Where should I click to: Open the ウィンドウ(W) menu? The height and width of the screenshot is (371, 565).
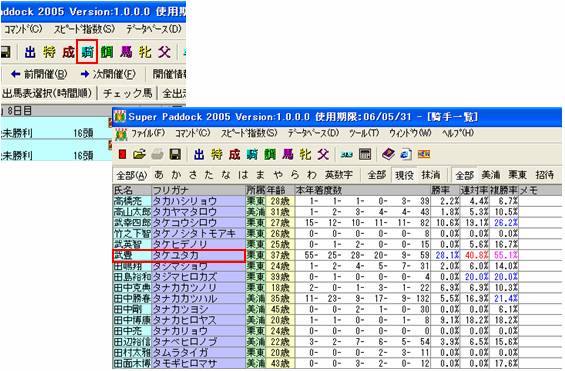click(x=410, y=134)
